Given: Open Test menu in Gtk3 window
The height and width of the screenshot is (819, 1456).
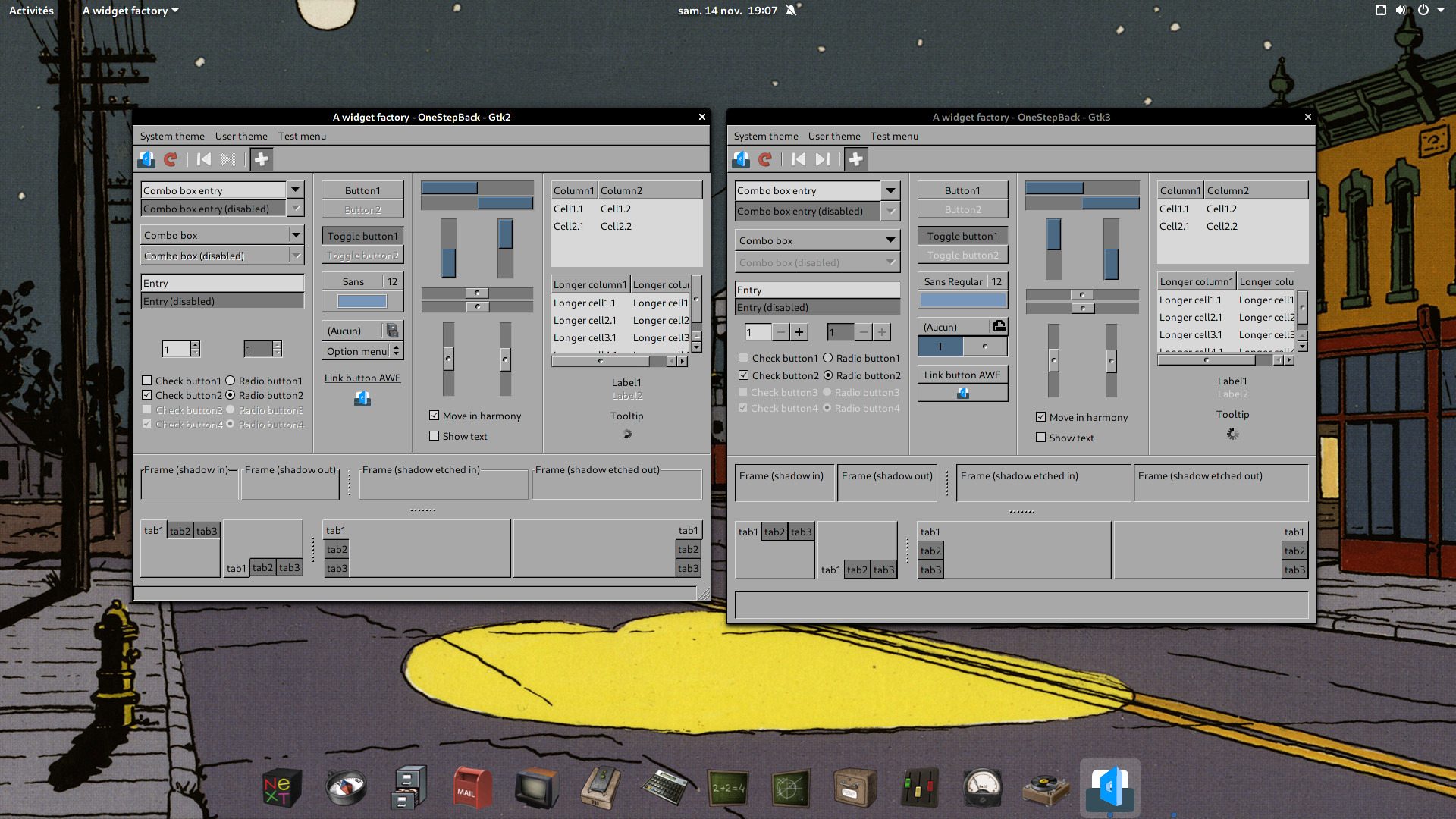Looking at the screenshot, I should [x=894, y=136].
